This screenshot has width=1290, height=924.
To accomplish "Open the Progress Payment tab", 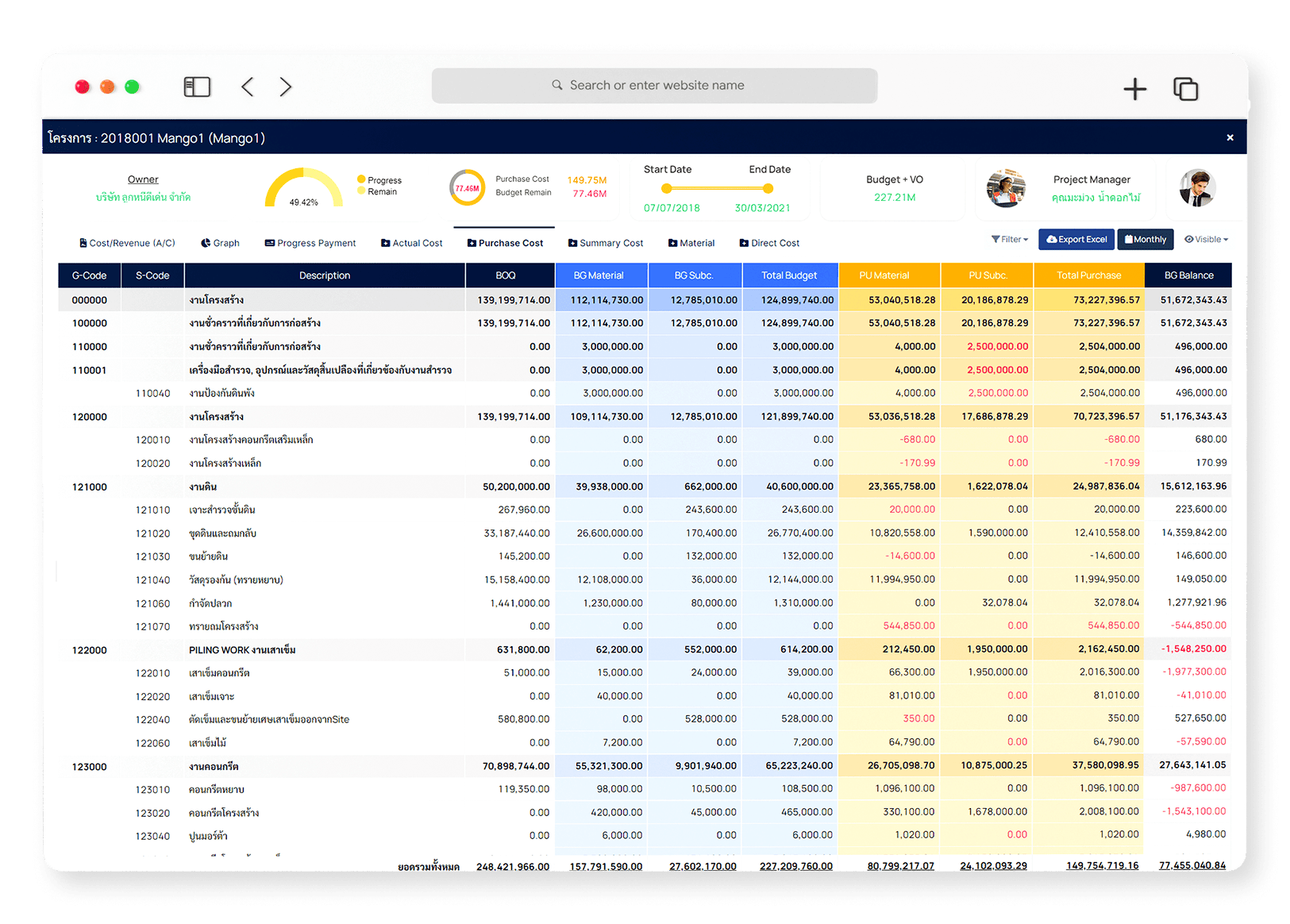I will click(310, 243).
